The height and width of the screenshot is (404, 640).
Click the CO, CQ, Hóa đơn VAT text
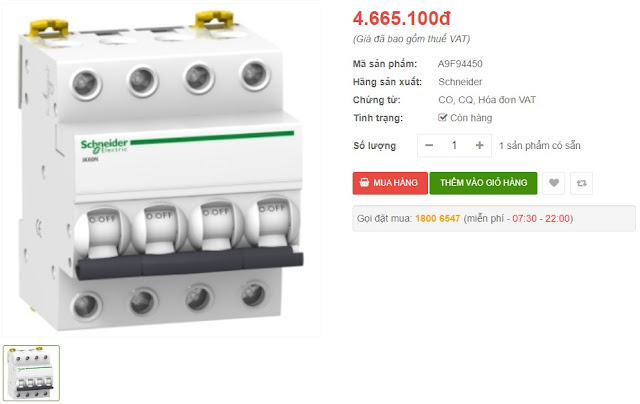click(x=487, y=100)
